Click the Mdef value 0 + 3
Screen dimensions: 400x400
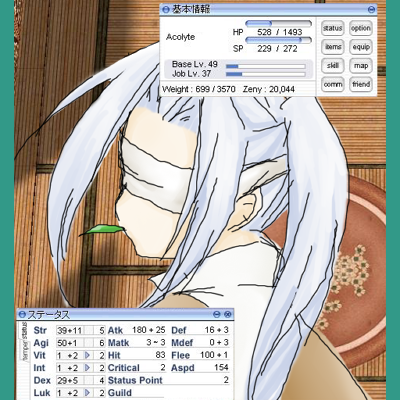[x=219, y=343]
